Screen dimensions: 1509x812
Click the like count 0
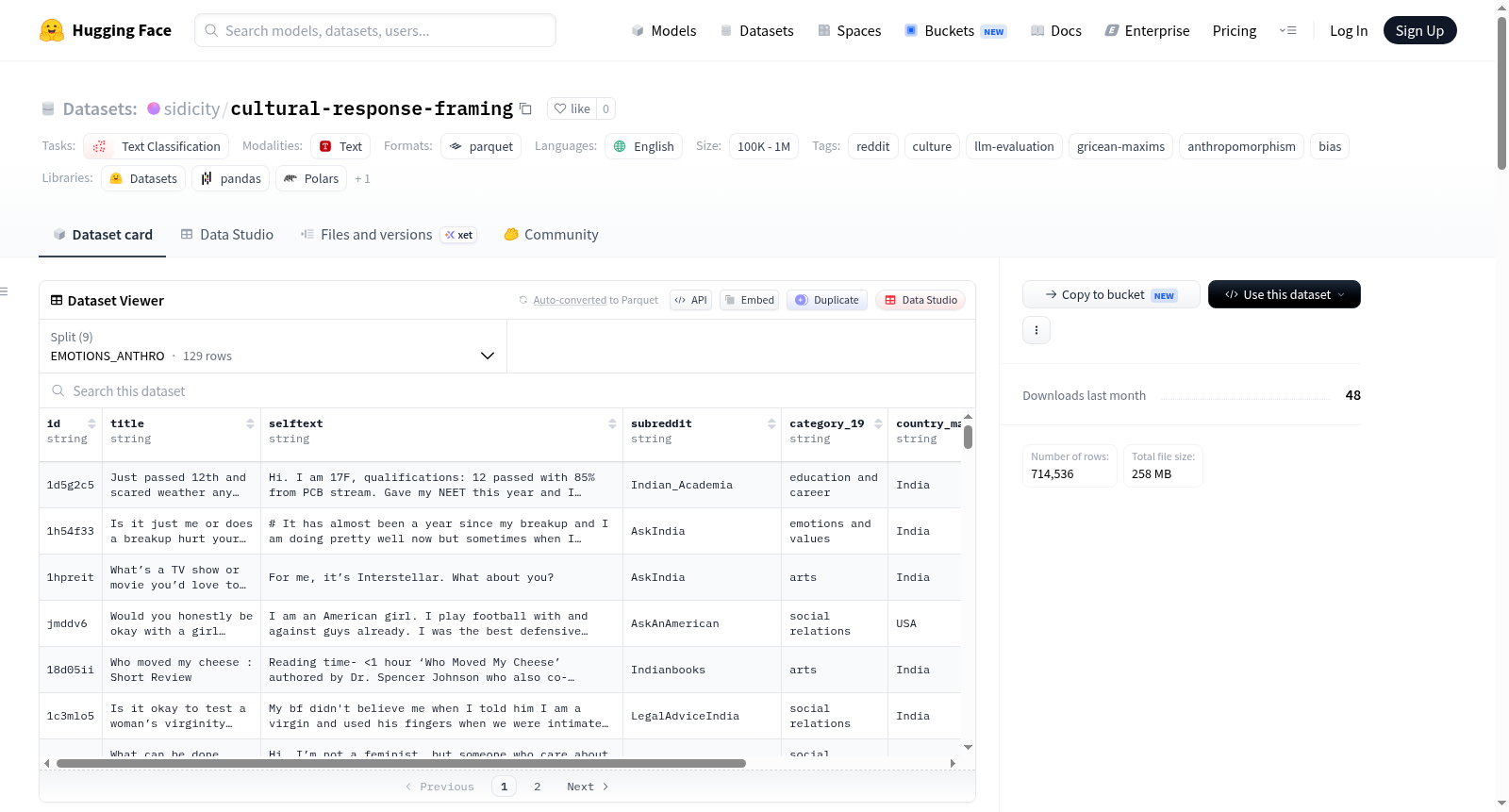(x=605, y=108)
